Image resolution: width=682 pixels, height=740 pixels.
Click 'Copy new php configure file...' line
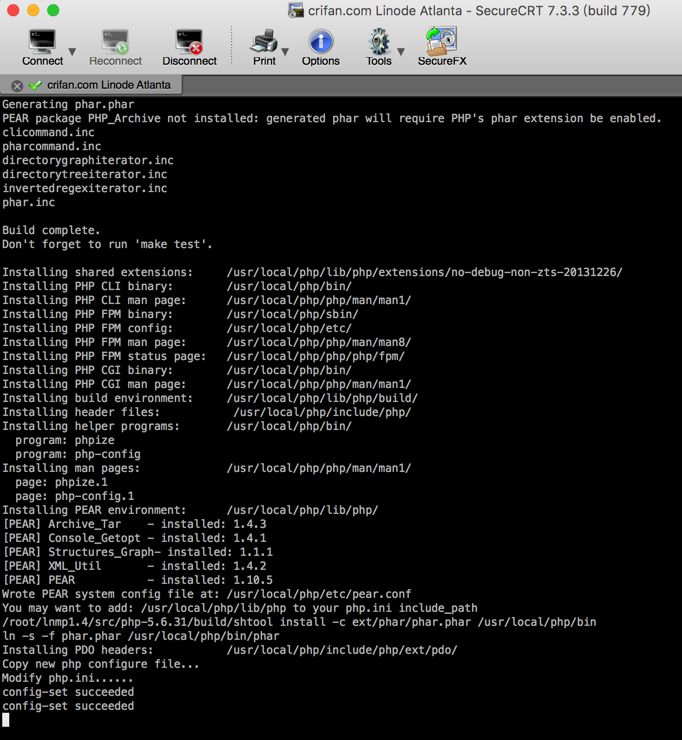click(x=101, y=664)
